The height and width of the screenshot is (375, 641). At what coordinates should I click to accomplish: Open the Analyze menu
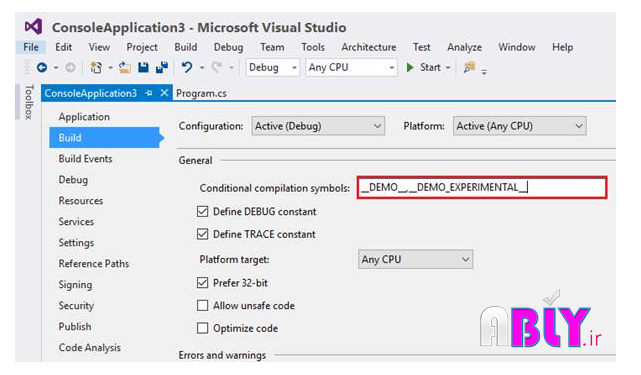click(464, 47)
